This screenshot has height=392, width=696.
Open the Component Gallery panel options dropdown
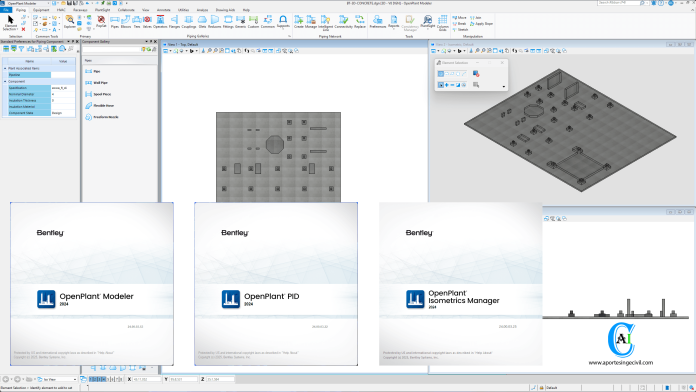[x=146, y=42]
